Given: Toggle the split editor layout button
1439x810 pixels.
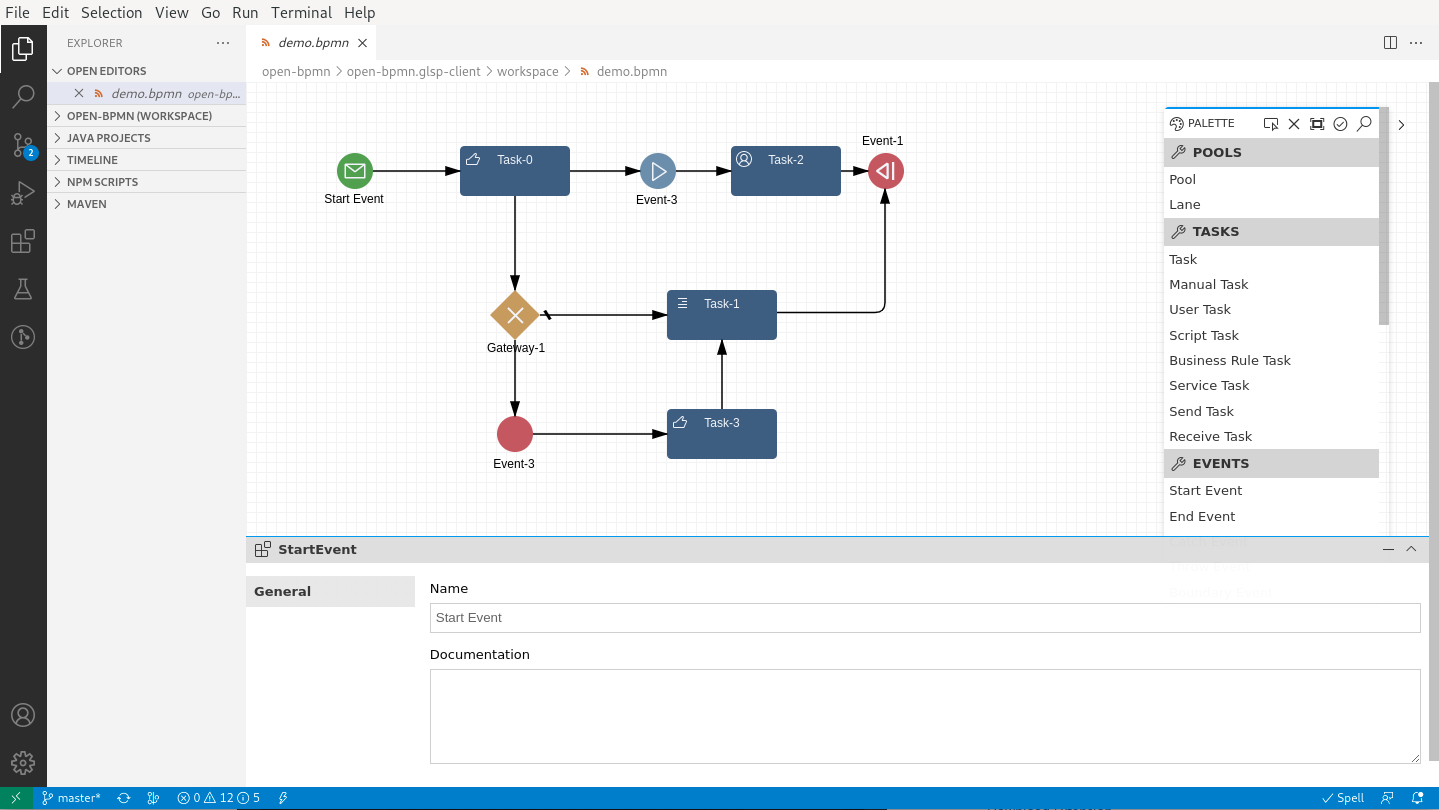Looking at the screenshot, I should click(1390, 43).
